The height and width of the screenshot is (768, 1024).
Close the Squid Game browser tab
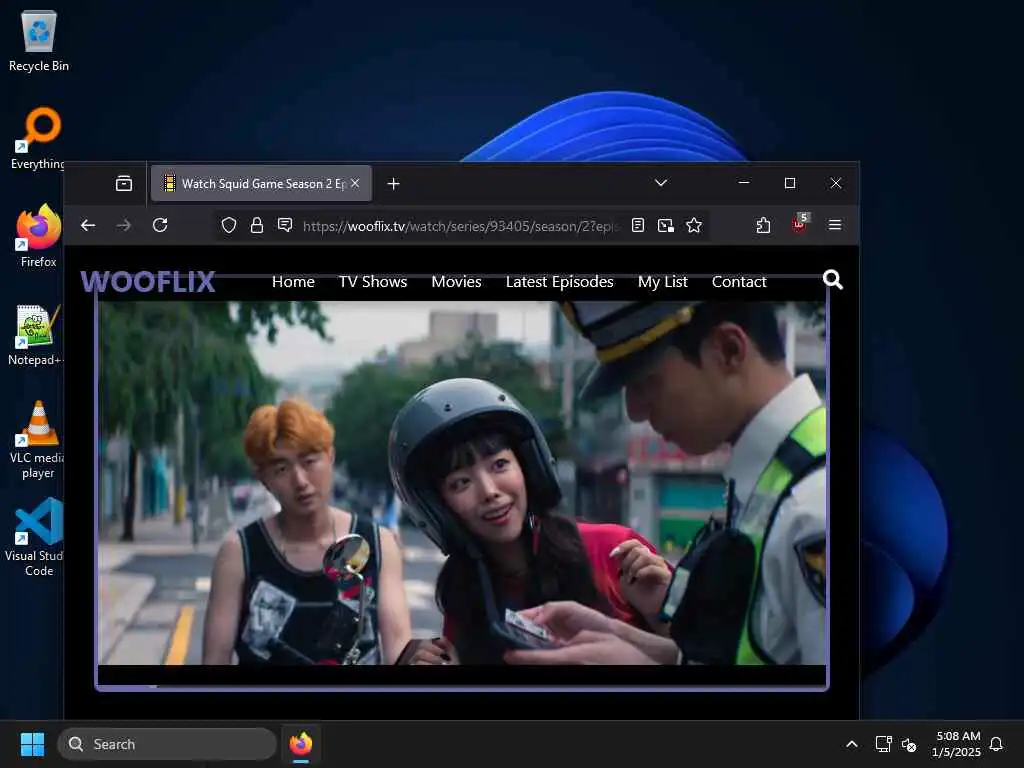click(x=355, y=184)
